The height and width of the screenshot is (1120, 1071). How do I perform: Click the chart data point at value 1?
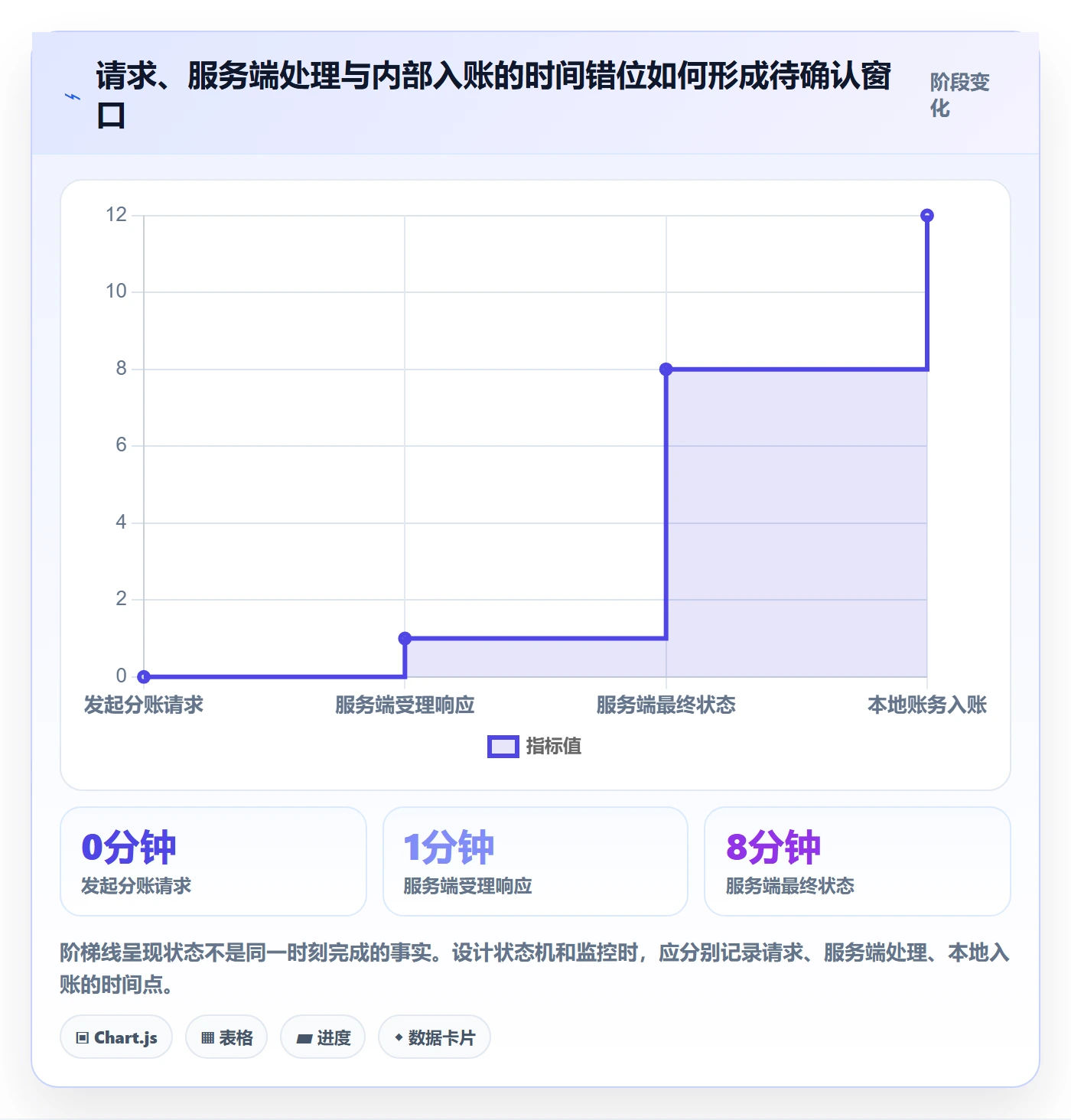point(405,638)
